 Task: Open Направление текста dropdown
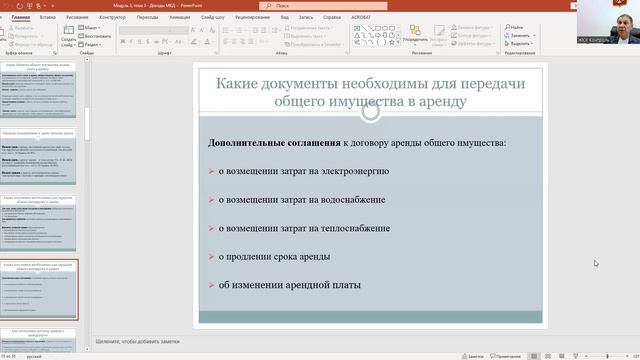(x=309, y=28)
